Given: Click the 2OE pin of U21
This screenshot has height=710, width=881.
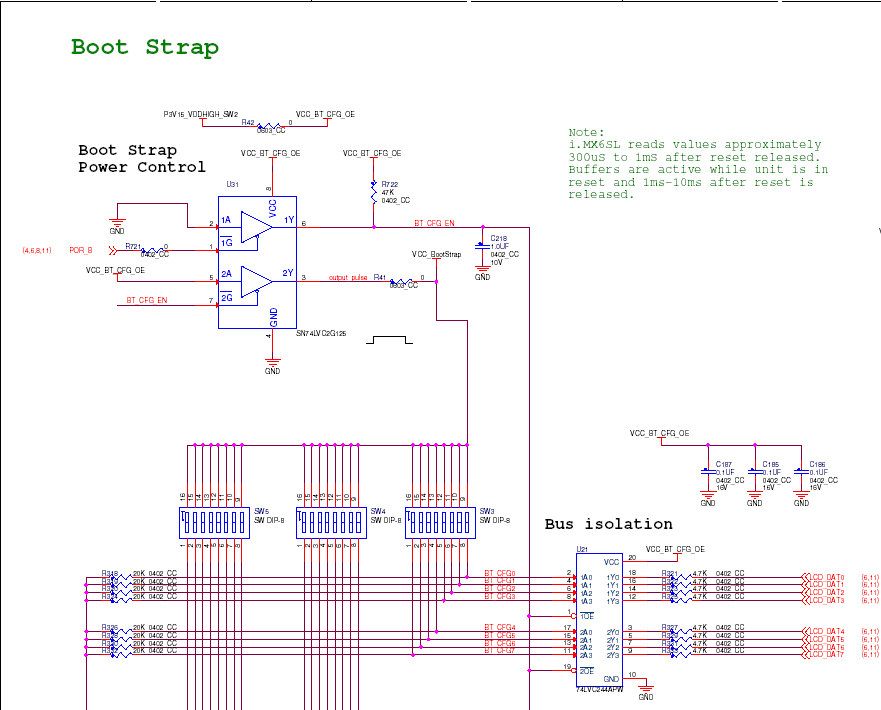Looking at the screenshot, I should coord(587,671).
